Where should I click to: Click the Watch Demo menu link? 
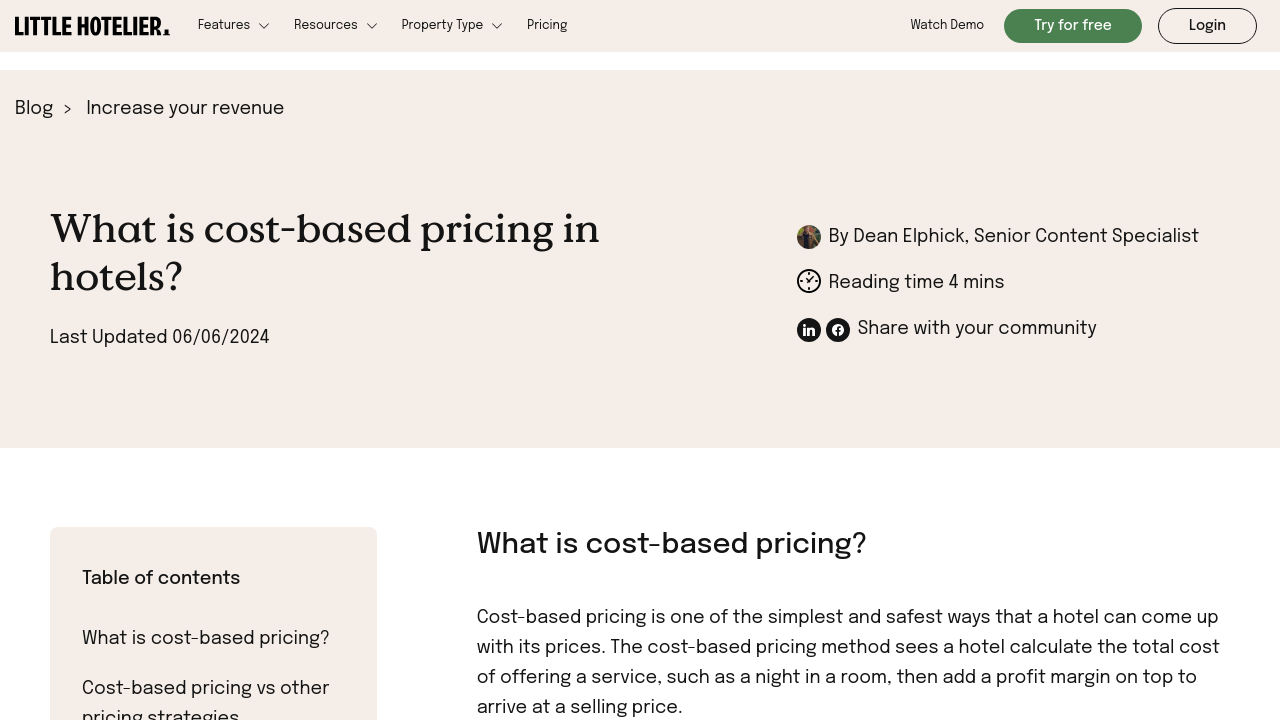click(x=947, y=26)
